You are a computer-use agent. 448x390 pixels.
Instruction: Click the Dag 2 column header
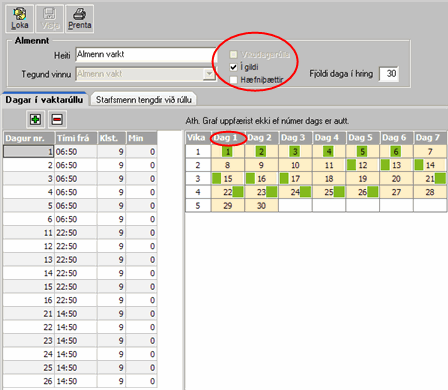click(x=262, y=138)
